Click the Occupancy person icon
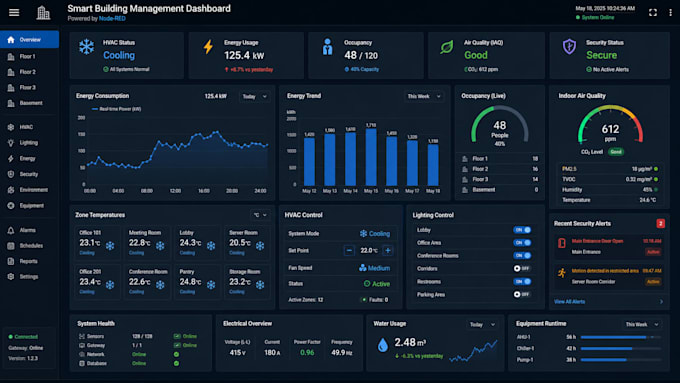This screenshot has height=383, width=680. [x=327, y=47]
